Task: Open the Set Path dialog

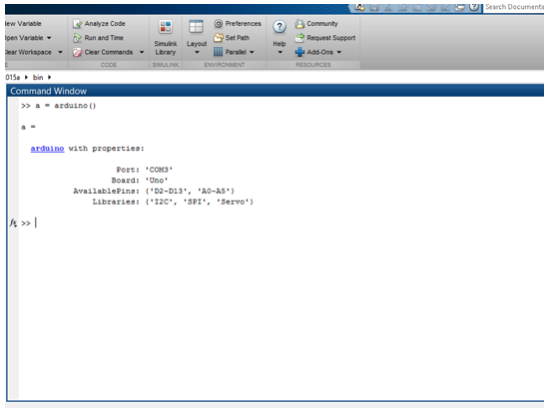Action: coord(232,38)
